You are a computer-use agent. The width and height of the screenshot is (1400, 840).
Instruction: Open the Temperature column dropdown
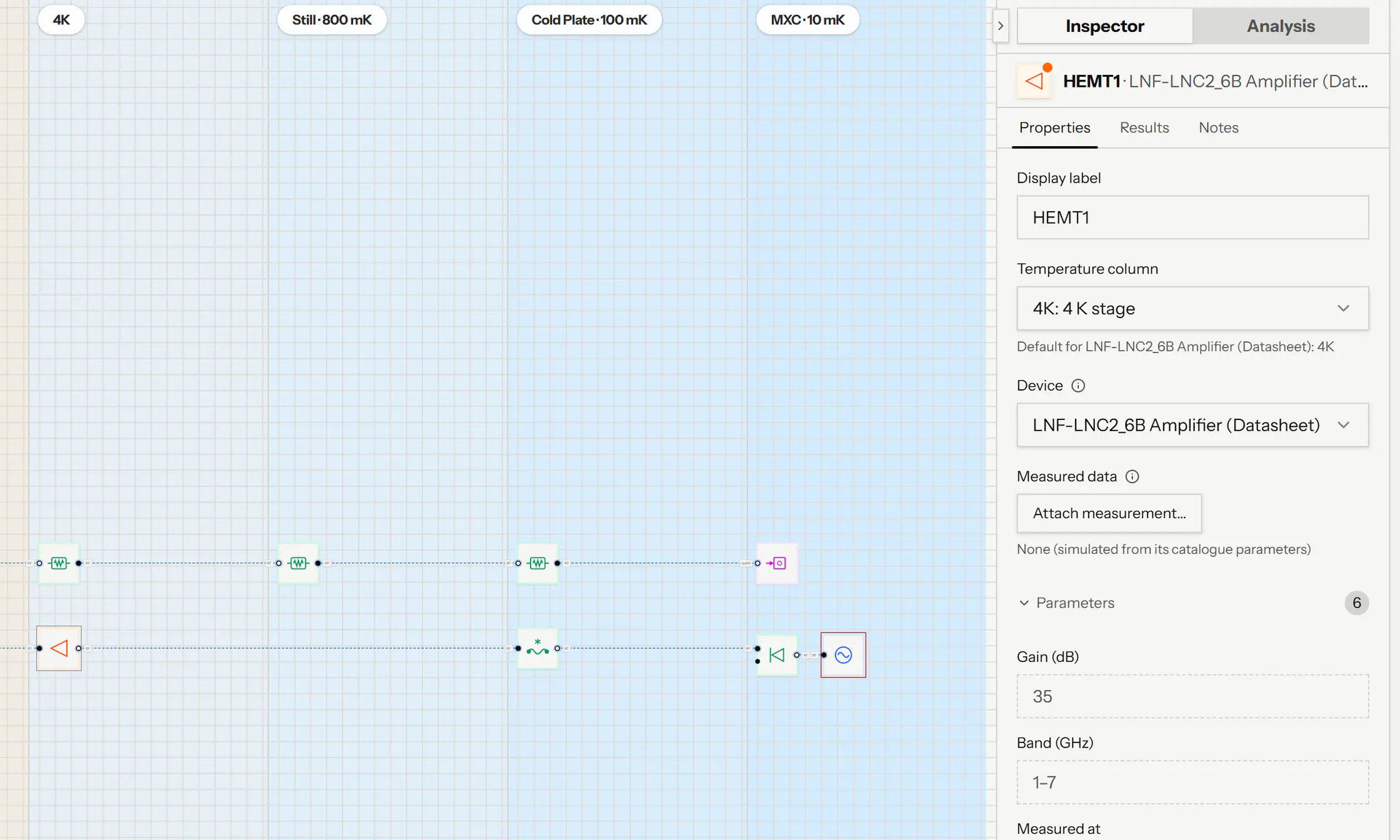click(x=1192, y=308)
